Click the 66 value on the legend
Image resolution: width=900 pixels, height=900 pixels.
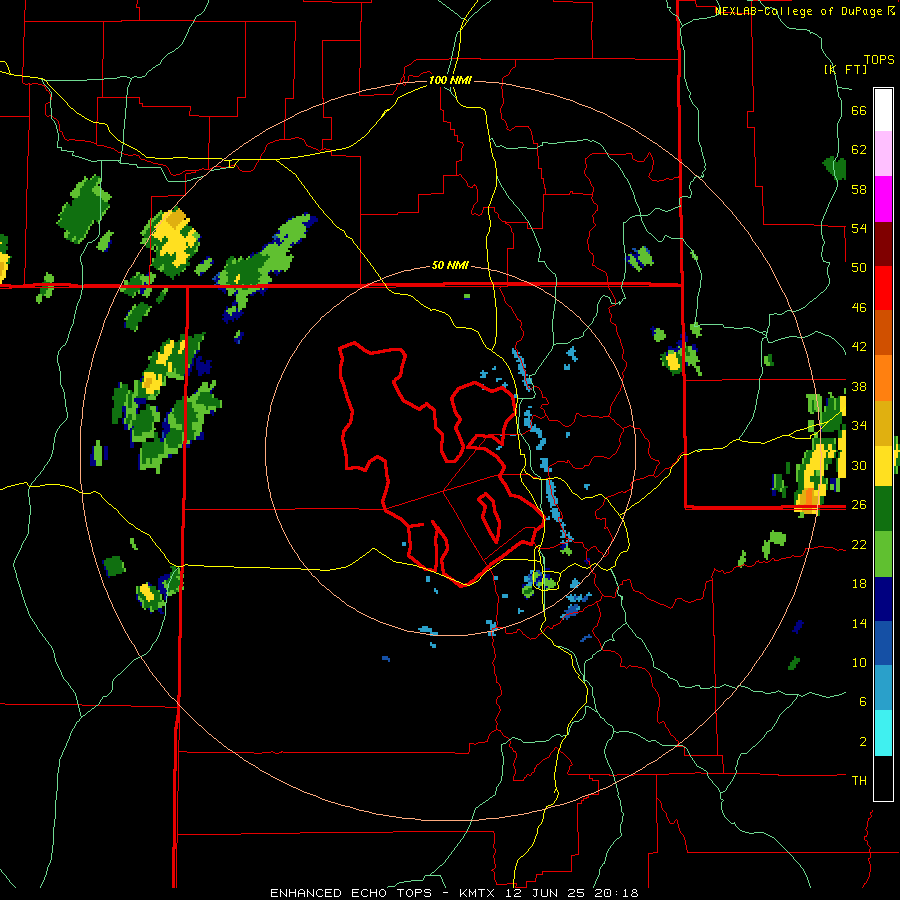pyautogui.click(x=859, y=110)
